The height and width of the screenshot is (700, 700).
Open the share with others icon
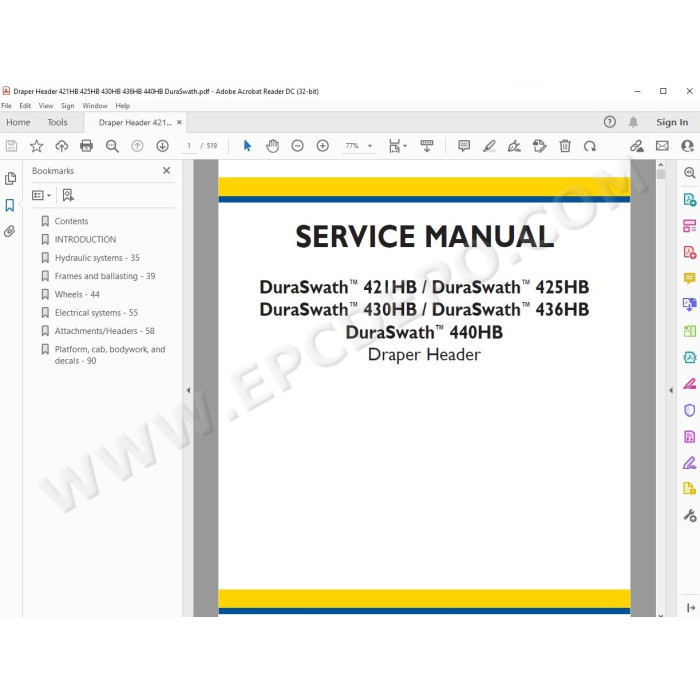point(688,146)
